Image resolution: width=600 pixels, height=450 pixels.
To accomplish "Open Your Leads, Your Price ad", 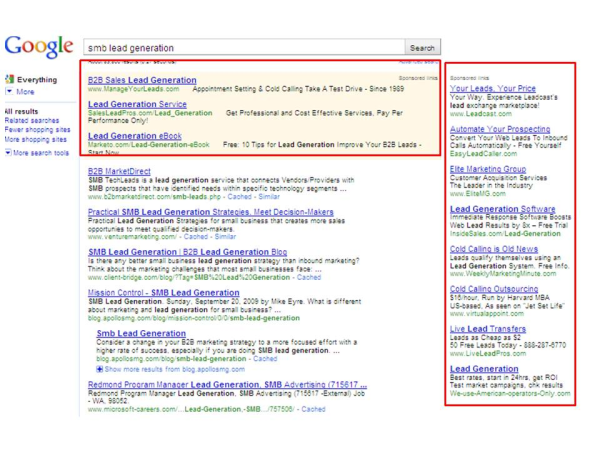I will (492, 88).
